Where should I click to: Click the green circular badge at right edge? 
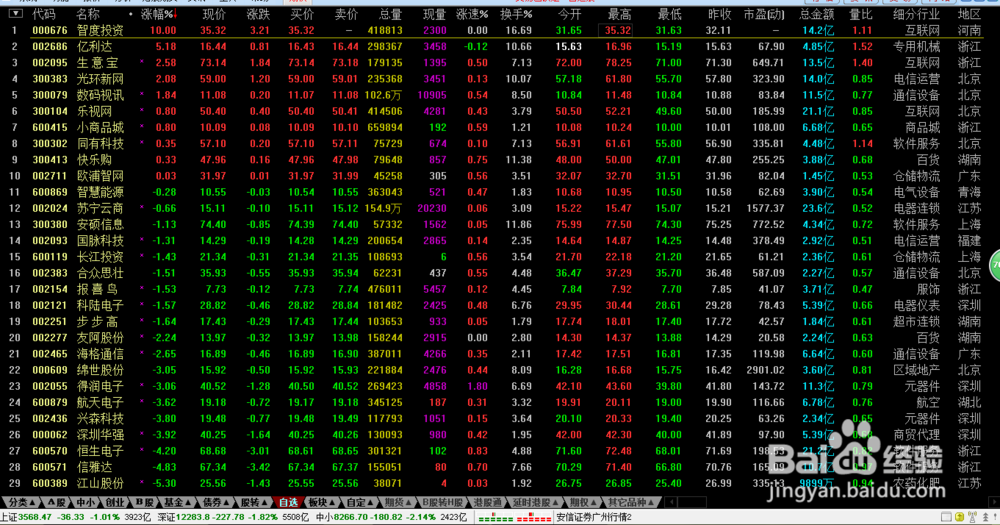pos(995,265)
